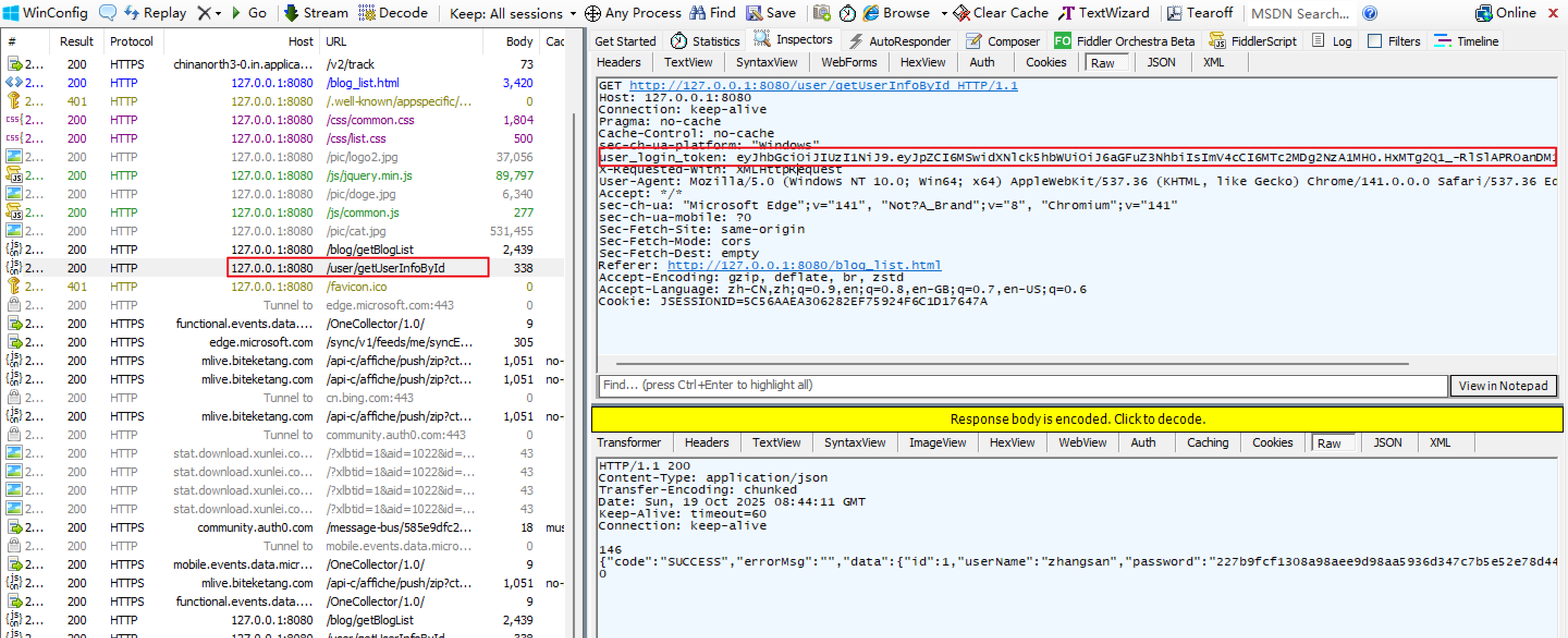Viewport: 1568px width, 638px height.
Task: Click the Decode grid icon
Action: [366, 13]
